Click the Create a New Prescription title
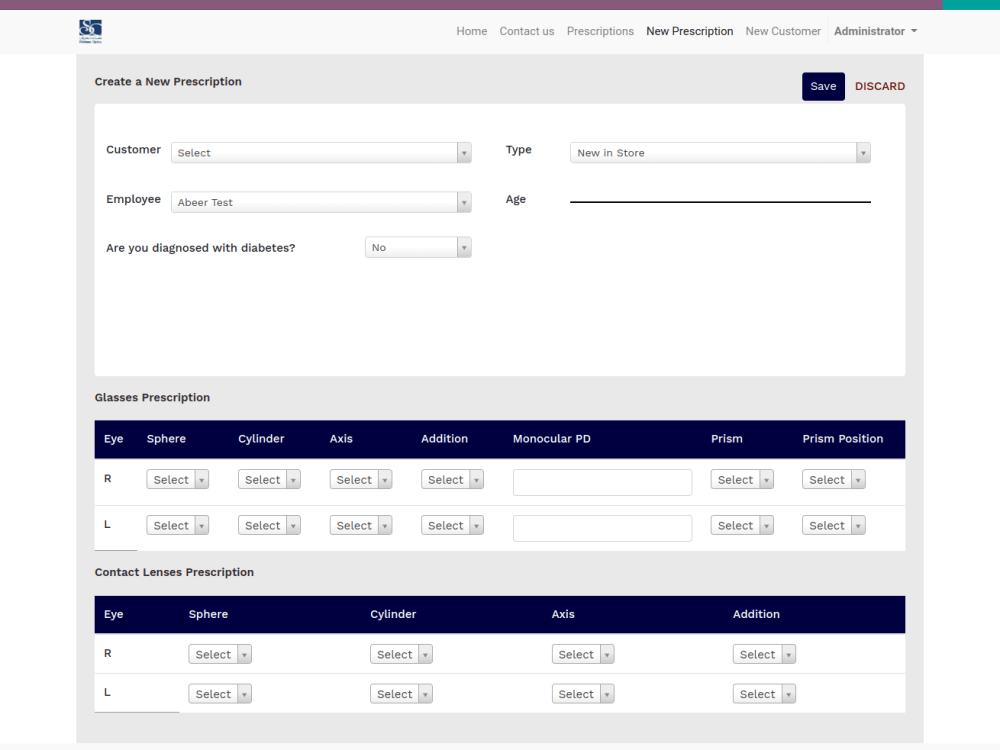 [x=168, y=82]
